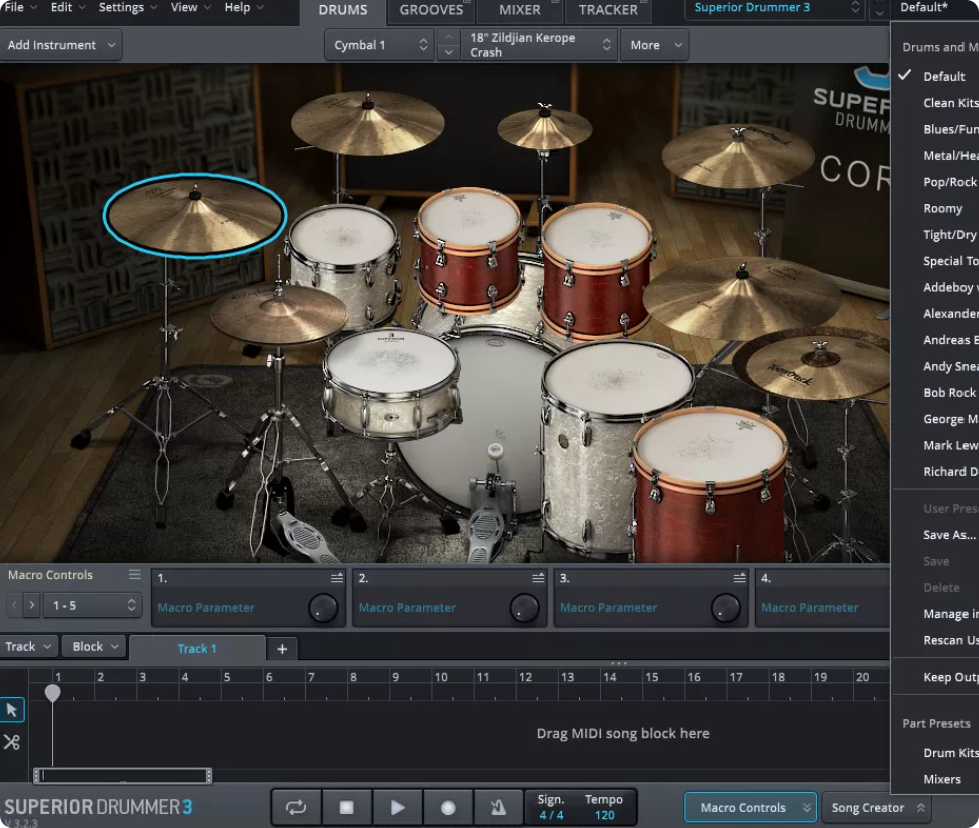Viewport: 979px width, 828px height.
Task: Click the stop button in transport
Action: 347,807
